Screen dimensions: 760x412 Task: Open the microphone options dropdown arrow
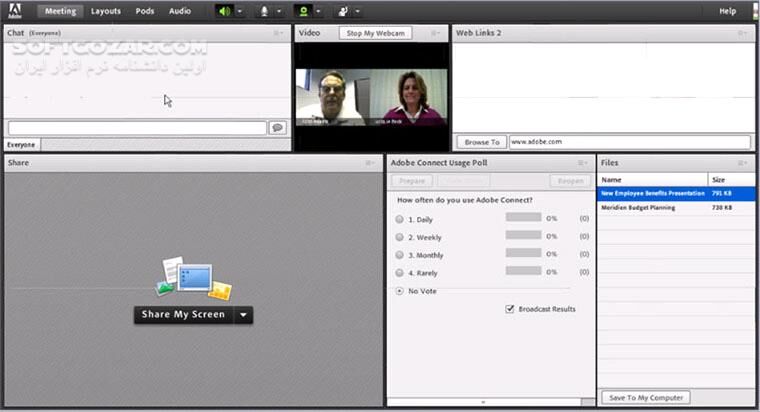pyautogui.click(x=279, y=11)
